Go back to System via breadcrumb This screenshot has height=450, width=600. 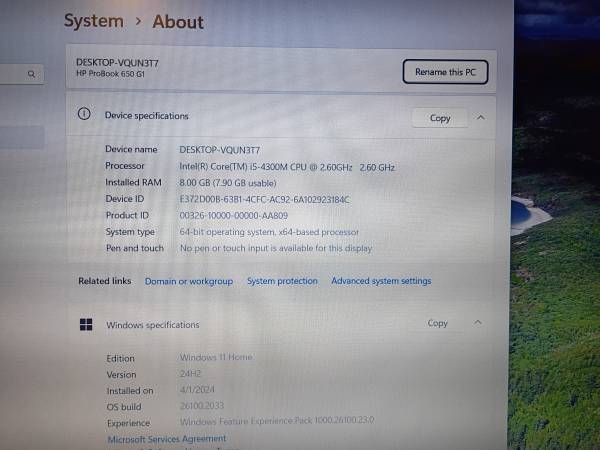coord(94,21)
